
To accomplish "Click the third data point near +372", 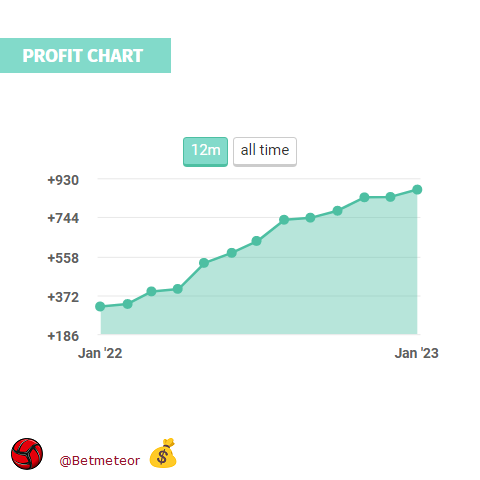I will 151,292.
